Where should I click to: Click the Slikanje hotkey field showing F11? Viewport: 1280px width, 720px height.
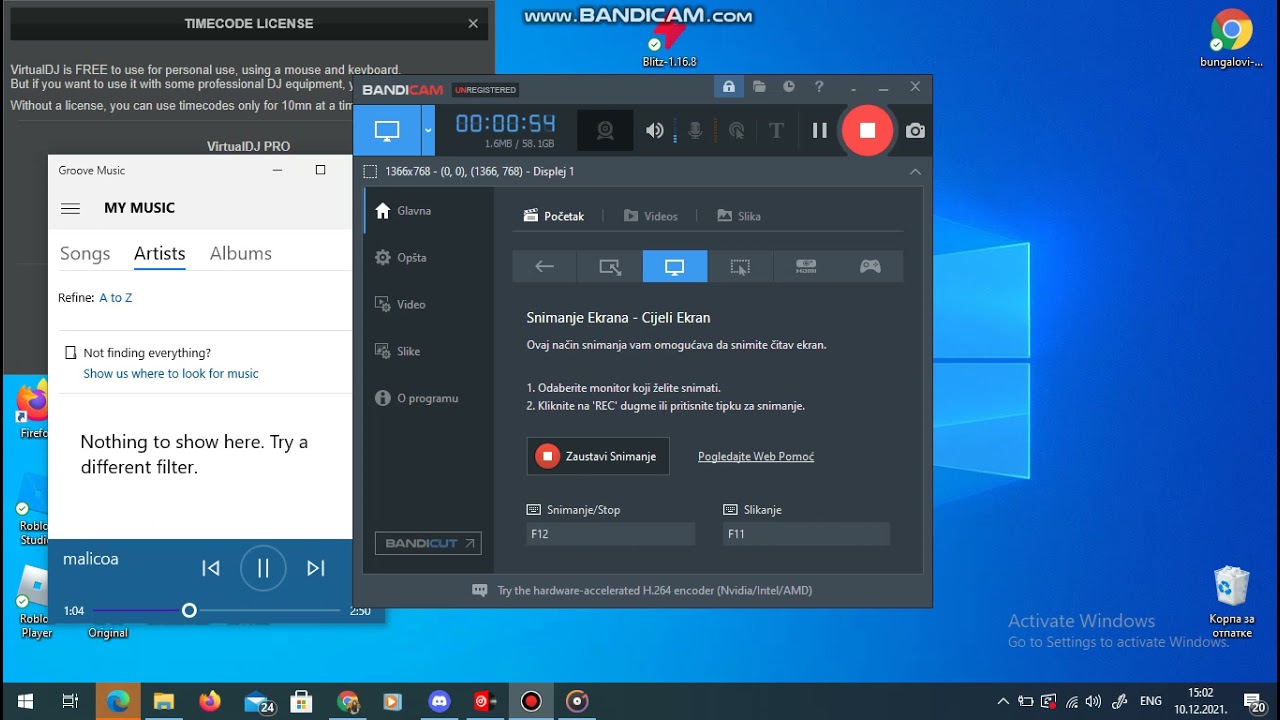(806, 534)
